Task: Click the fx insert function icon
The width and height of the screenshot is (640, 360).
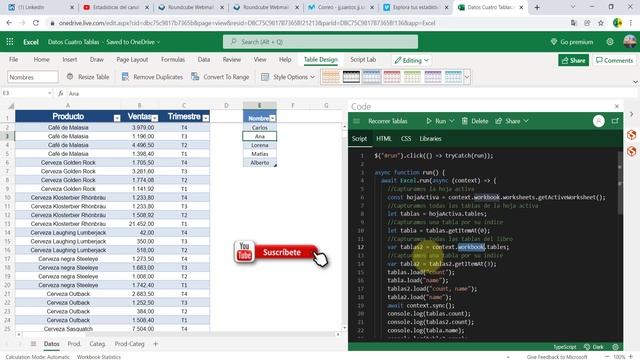Action: point(60,93)
